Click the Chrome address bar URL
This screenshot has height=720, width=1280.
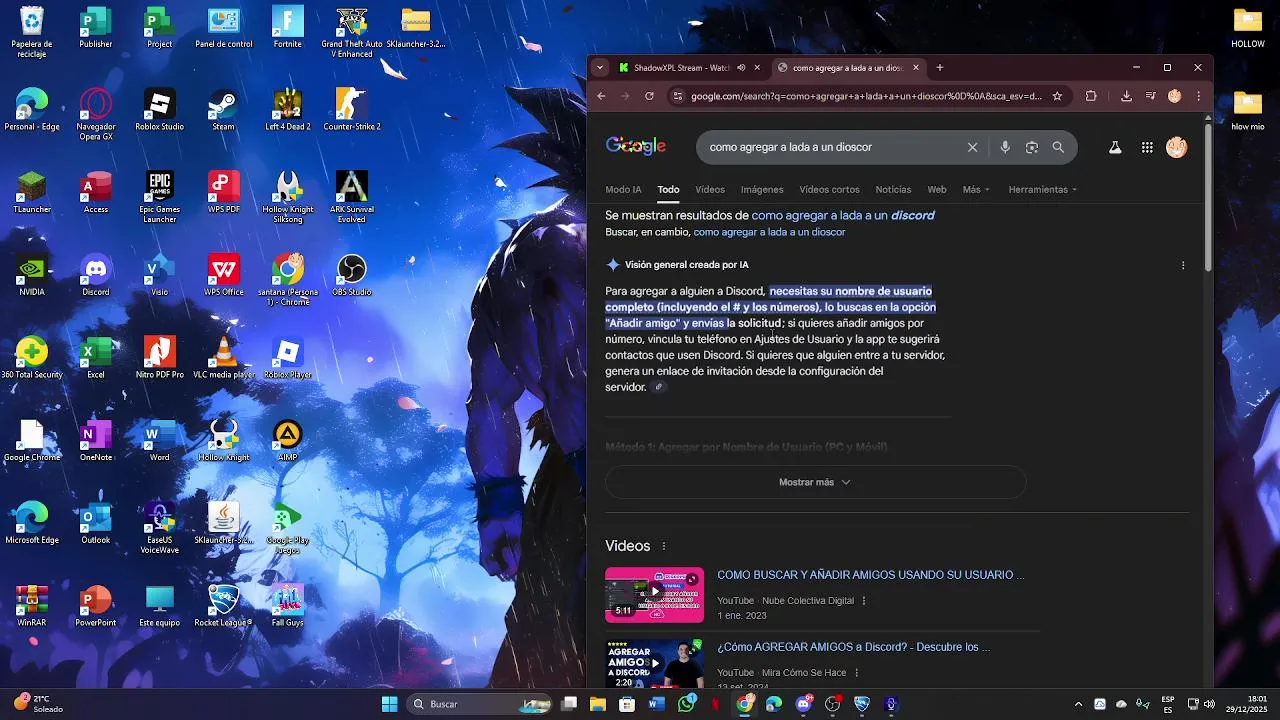pos(866,96)
